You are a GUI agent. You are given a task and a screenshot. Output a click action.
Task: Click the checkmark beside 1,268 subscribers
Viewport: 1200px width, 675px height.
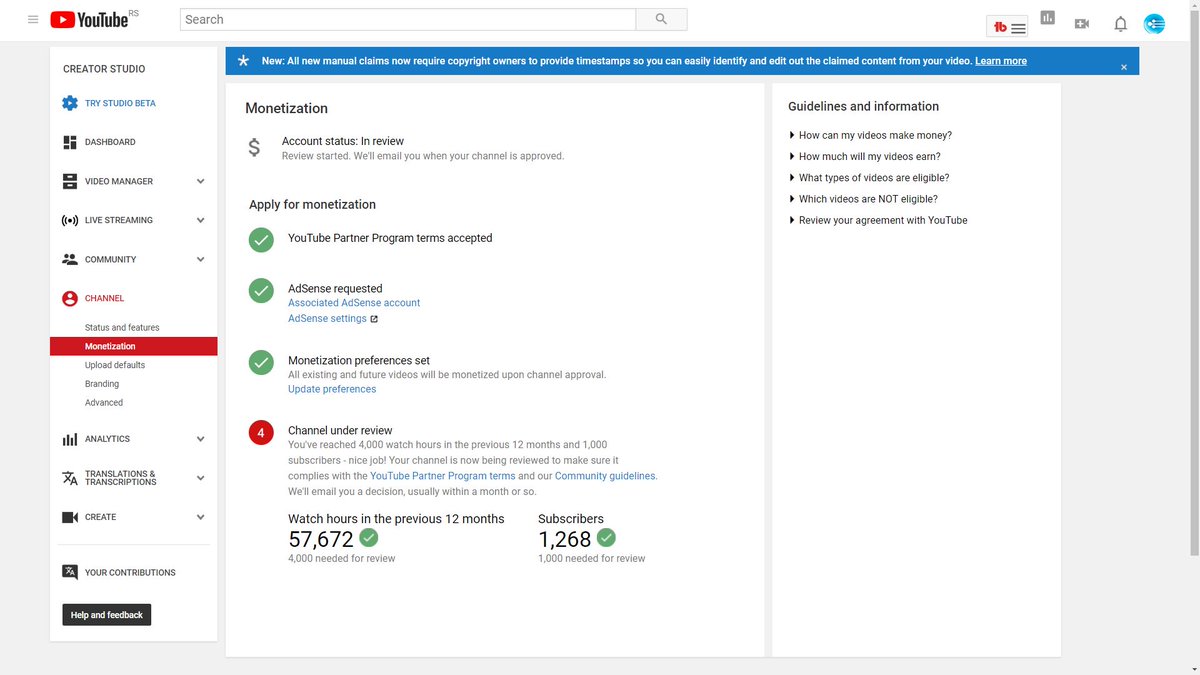point(606,538)
